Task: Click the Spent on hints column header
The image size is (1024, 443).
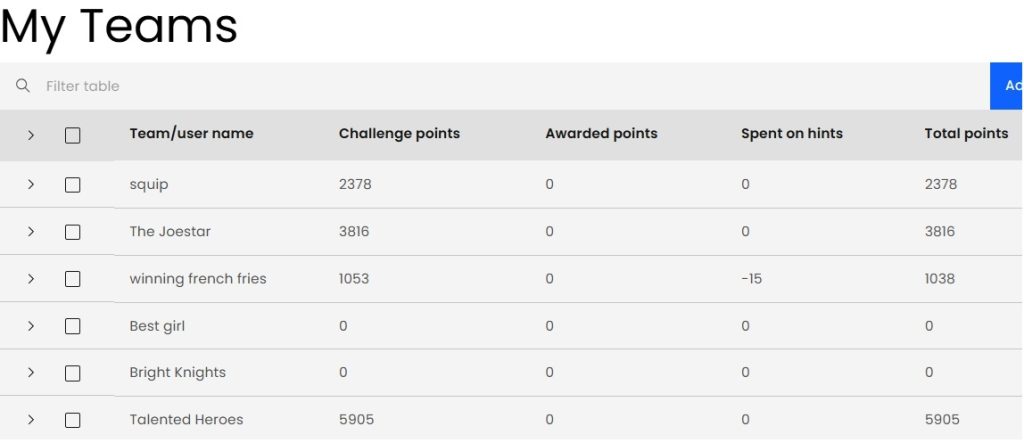Action: tap(791, 134)
